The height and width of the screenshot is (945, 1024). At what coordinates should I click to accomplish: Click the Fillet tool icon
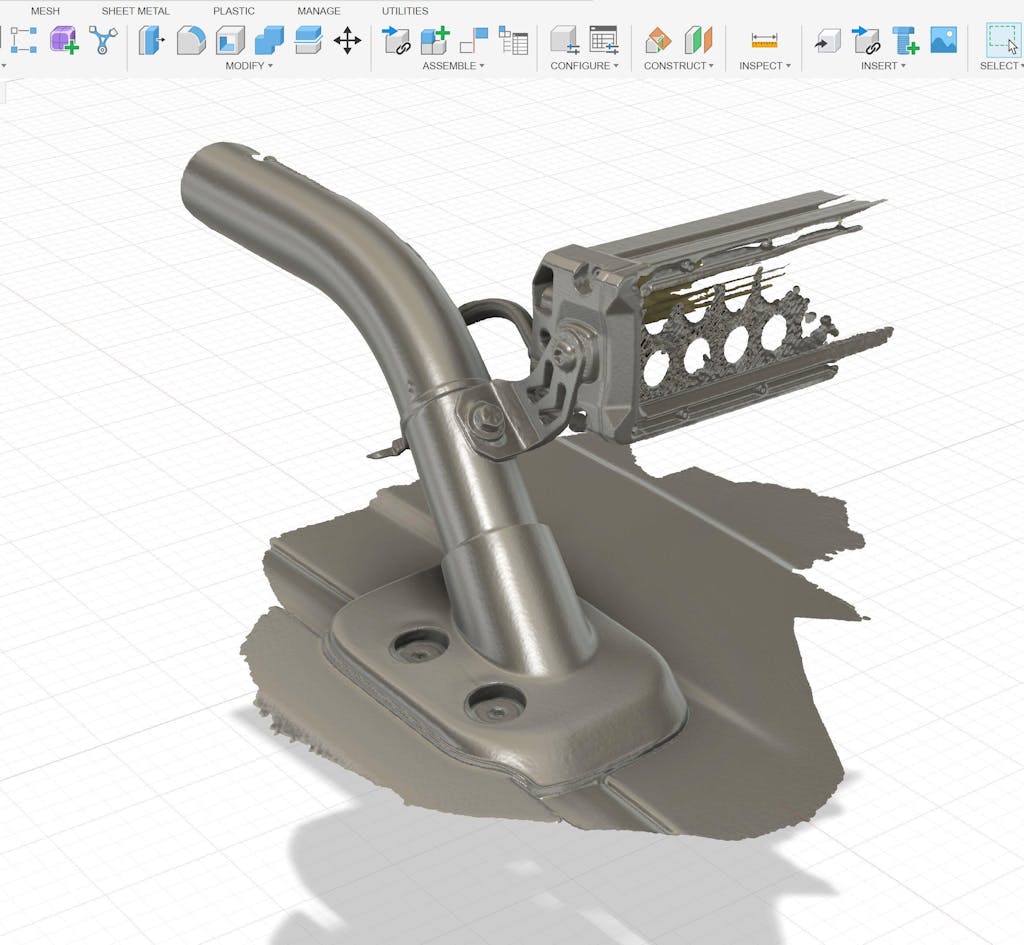click(191, 40)
